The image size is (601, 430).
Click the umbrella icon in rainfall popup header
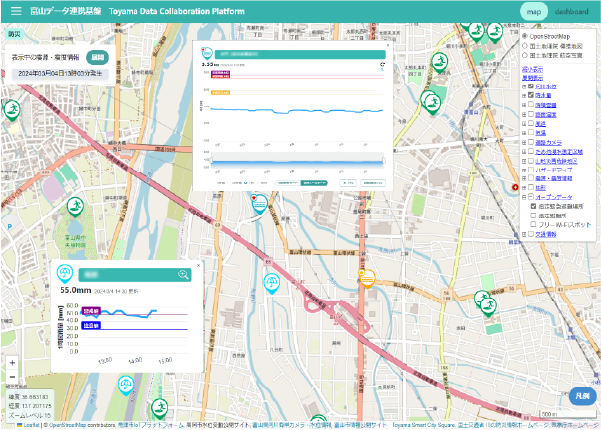[65, 273]
